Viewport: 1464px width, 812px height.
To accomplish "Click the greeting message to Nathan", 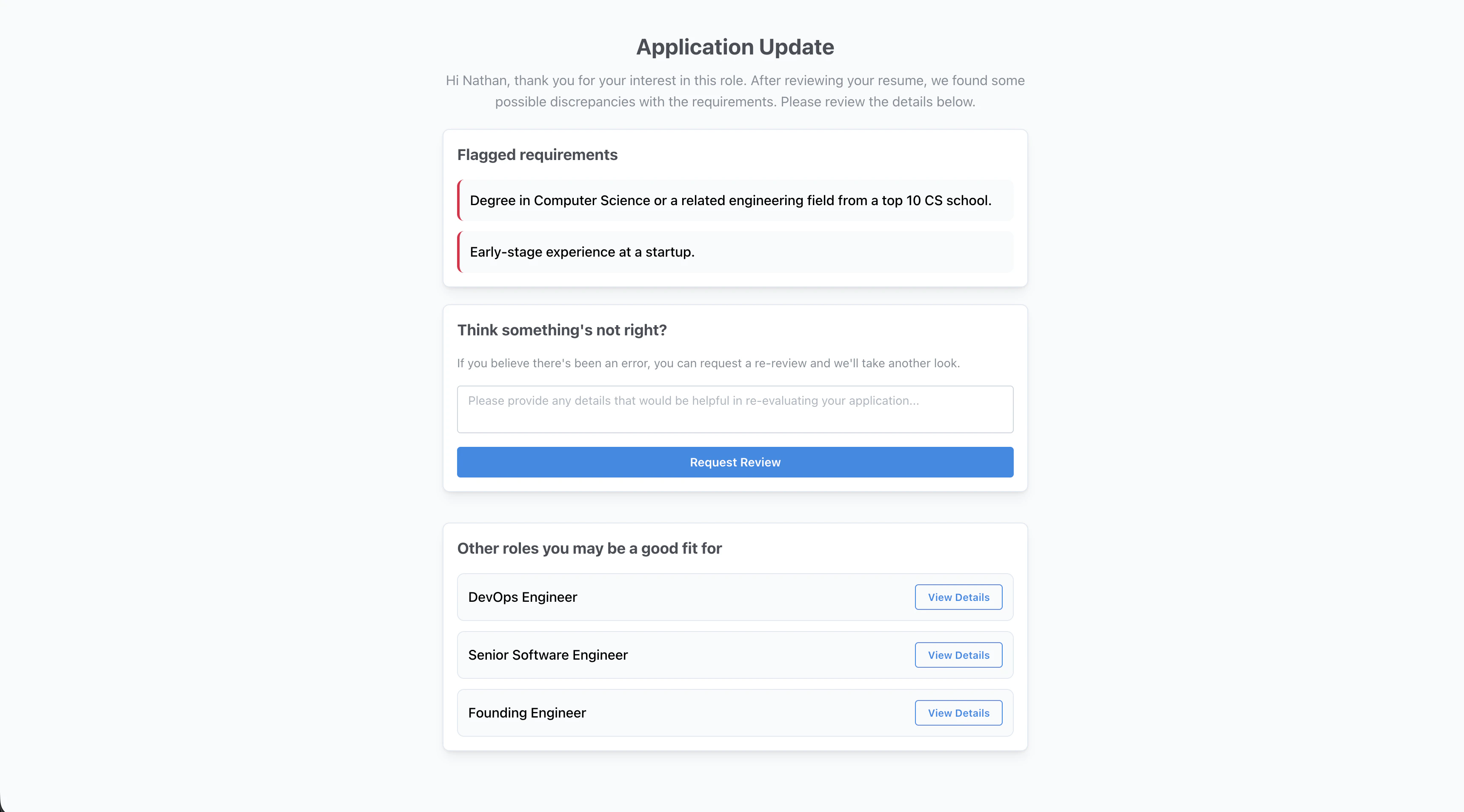I will click(734, 91).
